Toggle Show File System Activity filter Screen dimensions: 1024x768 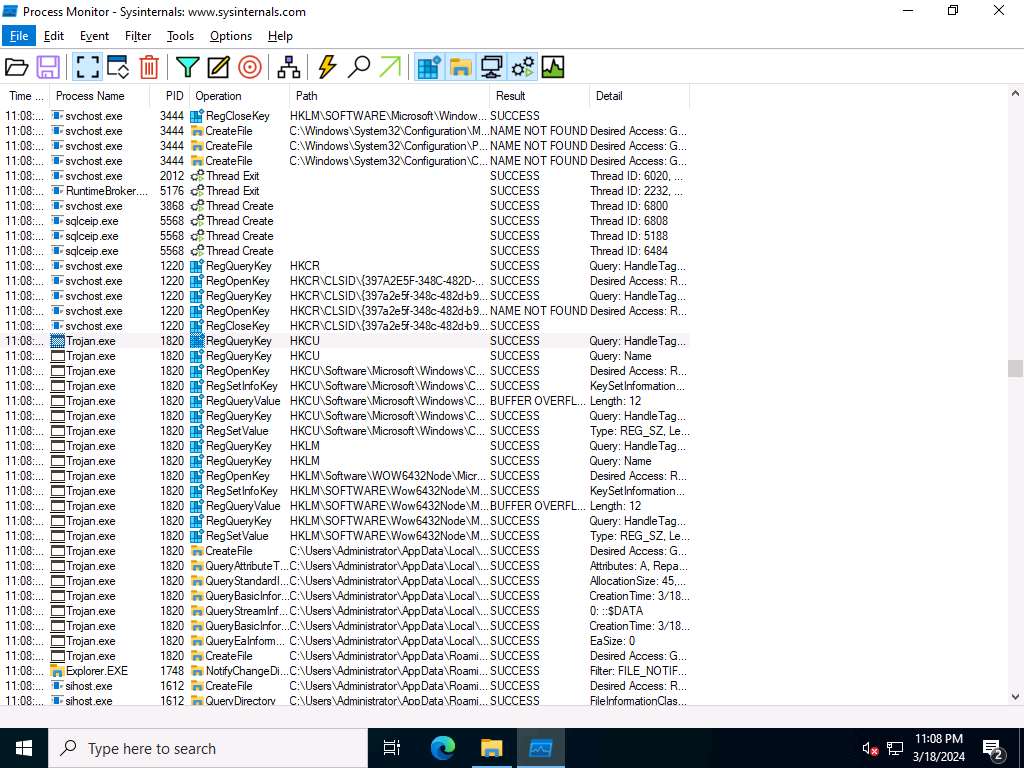pyautogui.click(x=460, y=67)
